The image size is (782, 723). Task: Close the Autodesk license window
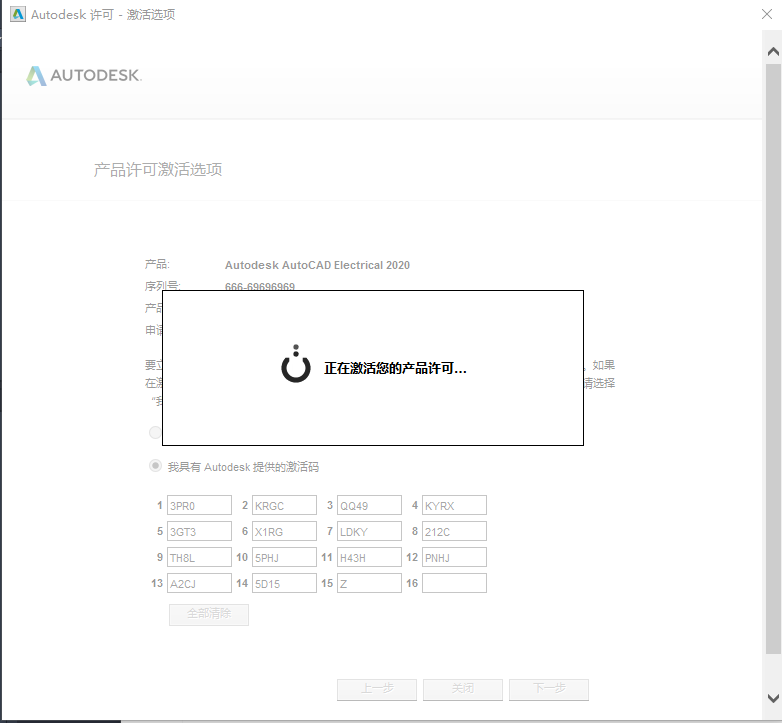(767, 14)
